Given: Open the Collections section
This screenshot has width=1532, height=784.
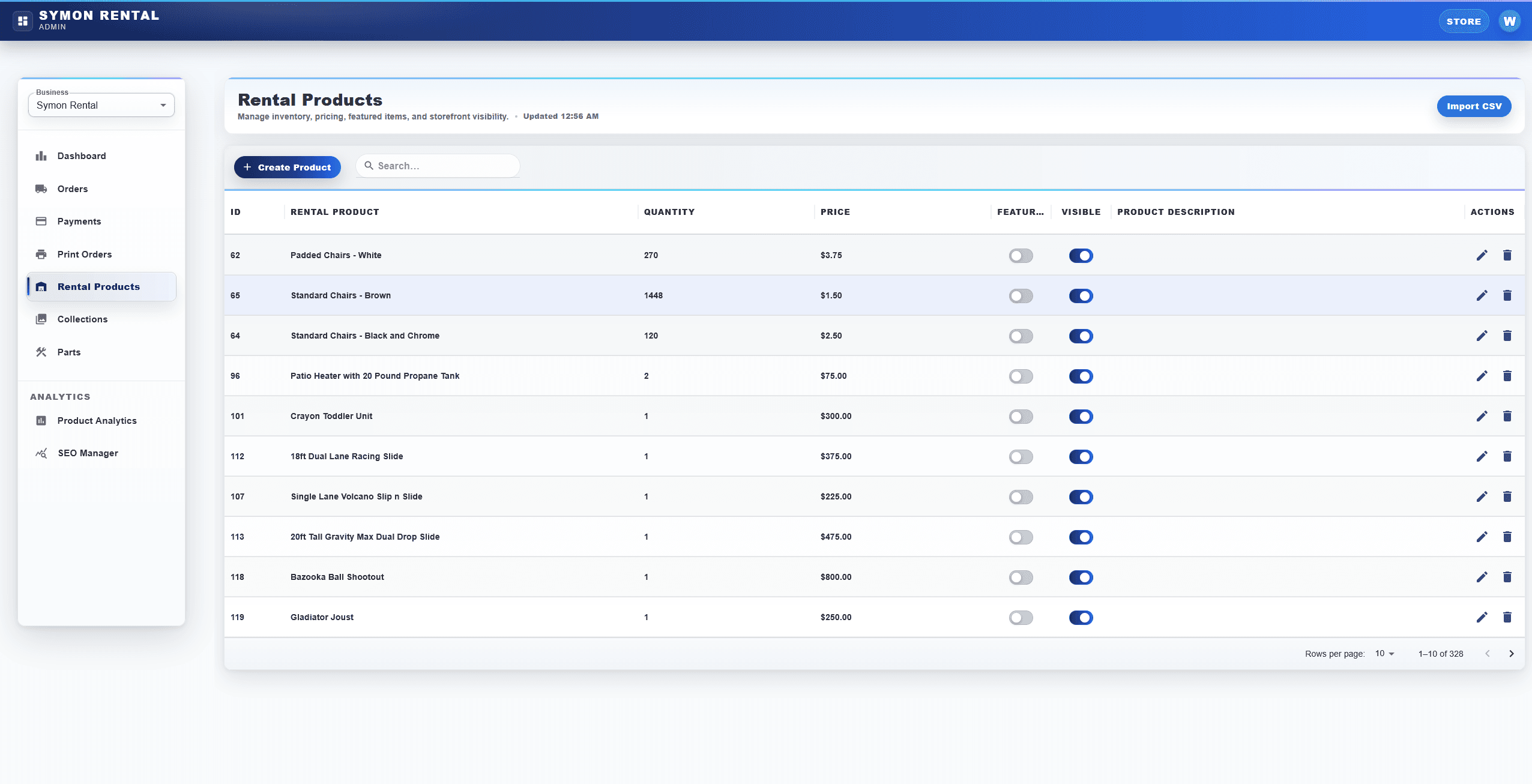Looking at the screenshot, I should click(84, 319).
